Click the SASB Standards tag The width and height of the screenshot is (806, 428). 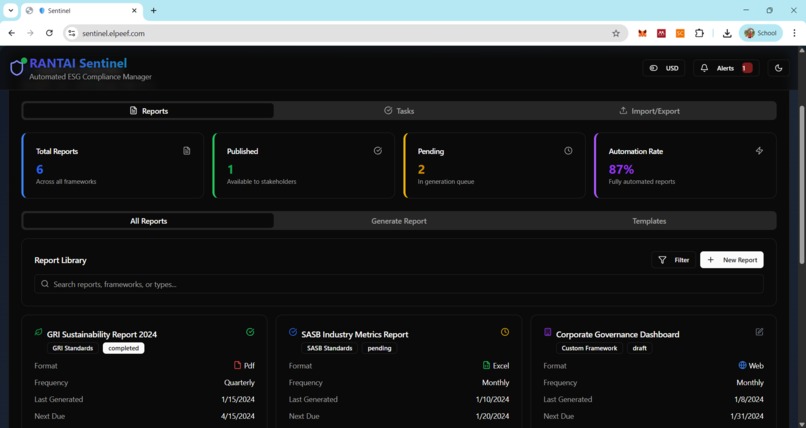tap(329, 348)
